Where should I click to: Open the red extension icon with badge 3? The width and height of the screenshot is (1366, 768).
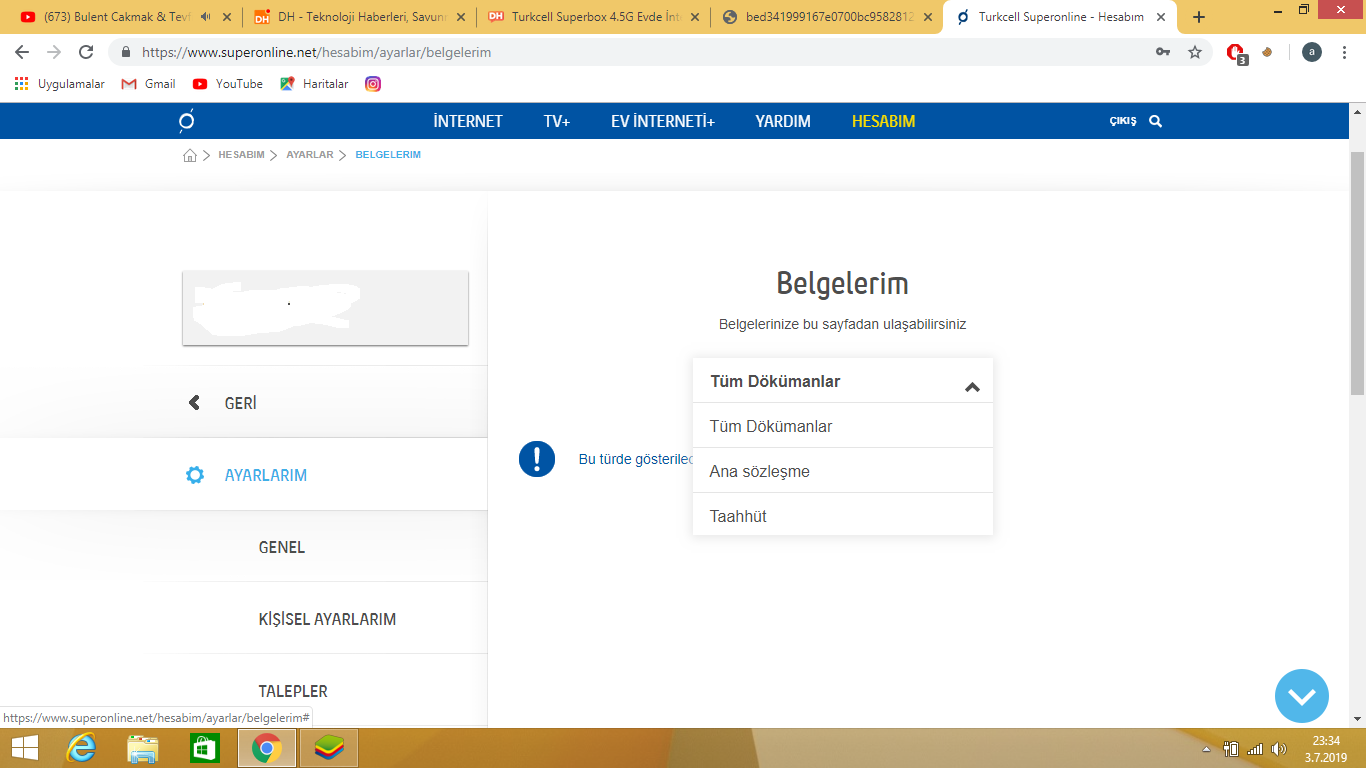coord(1236,53)
